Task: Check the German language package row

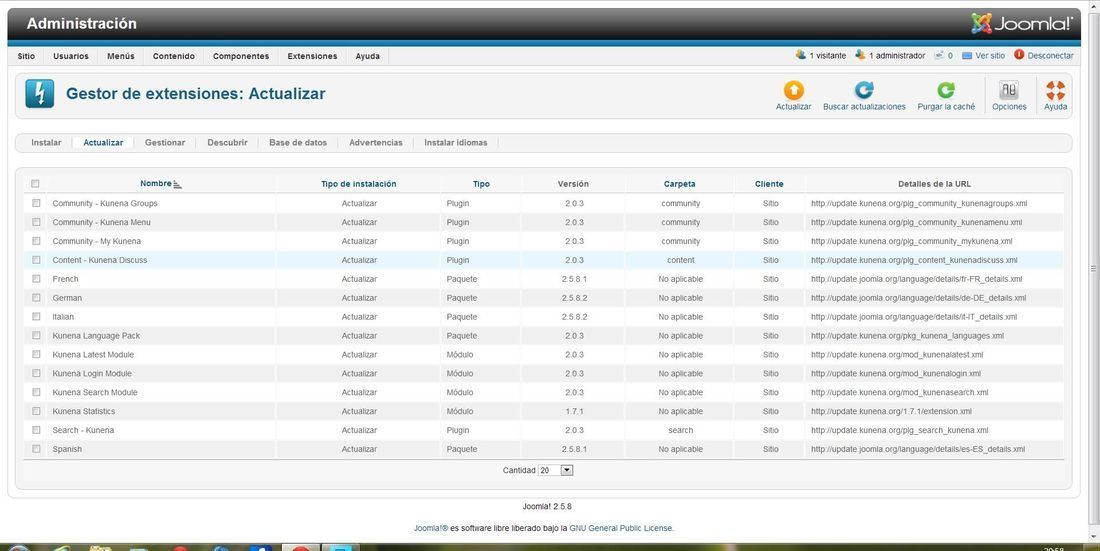Action: (36, 298)
